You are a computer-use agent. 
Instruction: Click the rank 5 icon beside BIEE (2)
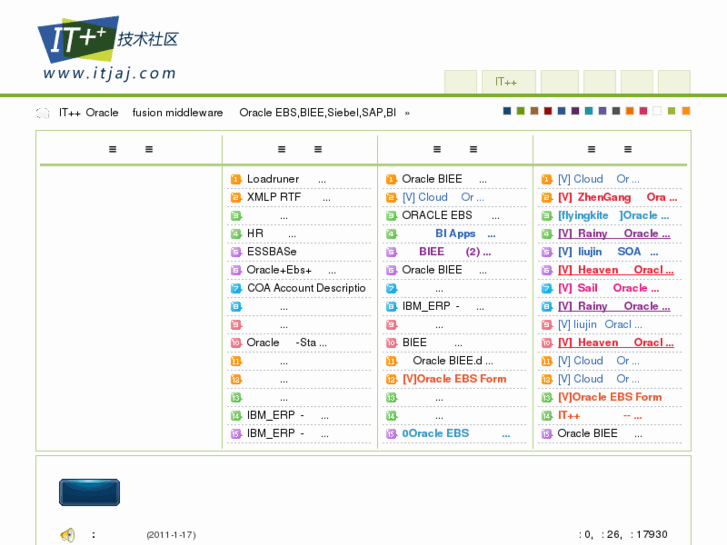392,252
